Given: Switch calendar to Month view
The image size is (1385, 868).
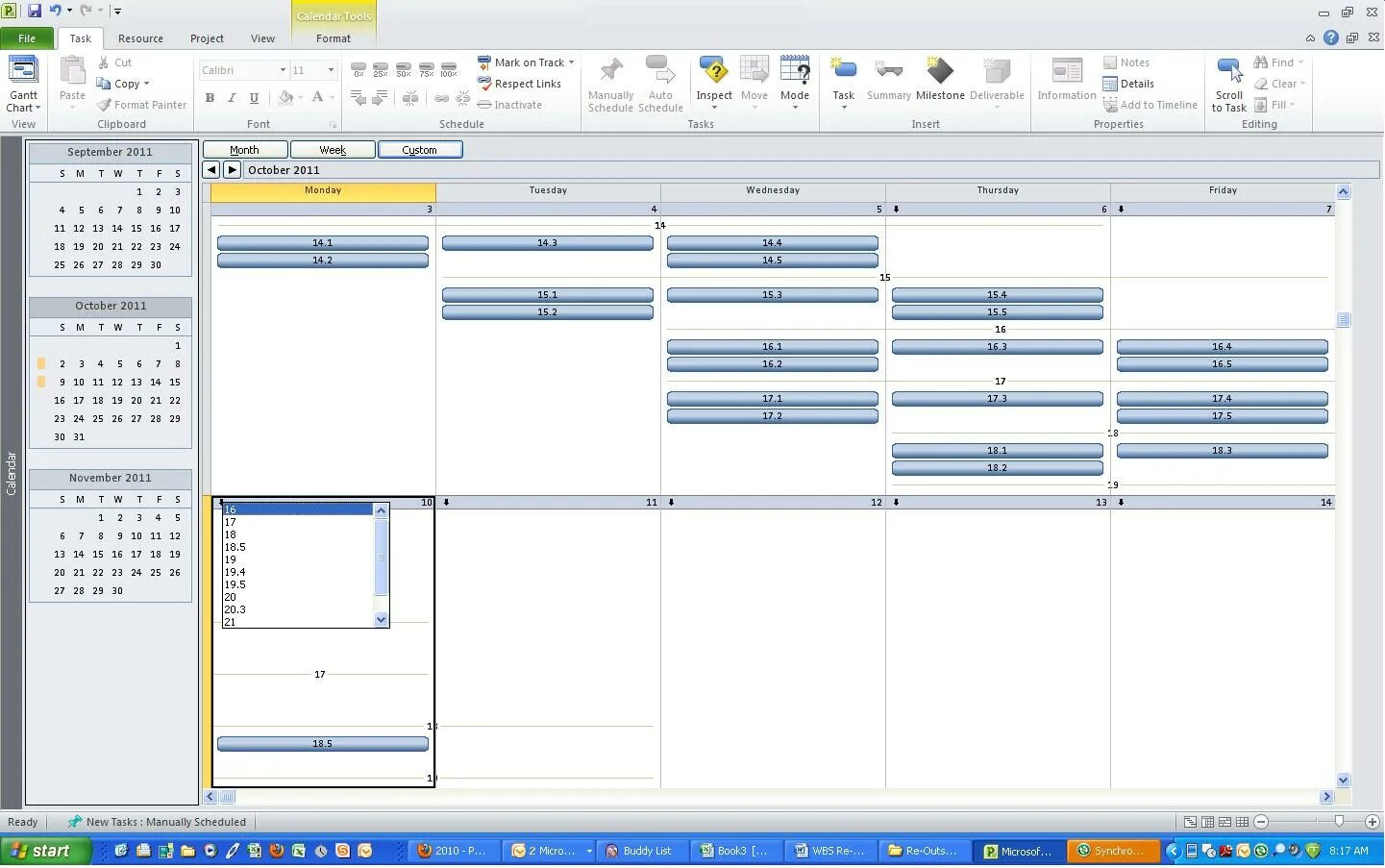Looking at the screenshot, I should click(x=244, y=150).
